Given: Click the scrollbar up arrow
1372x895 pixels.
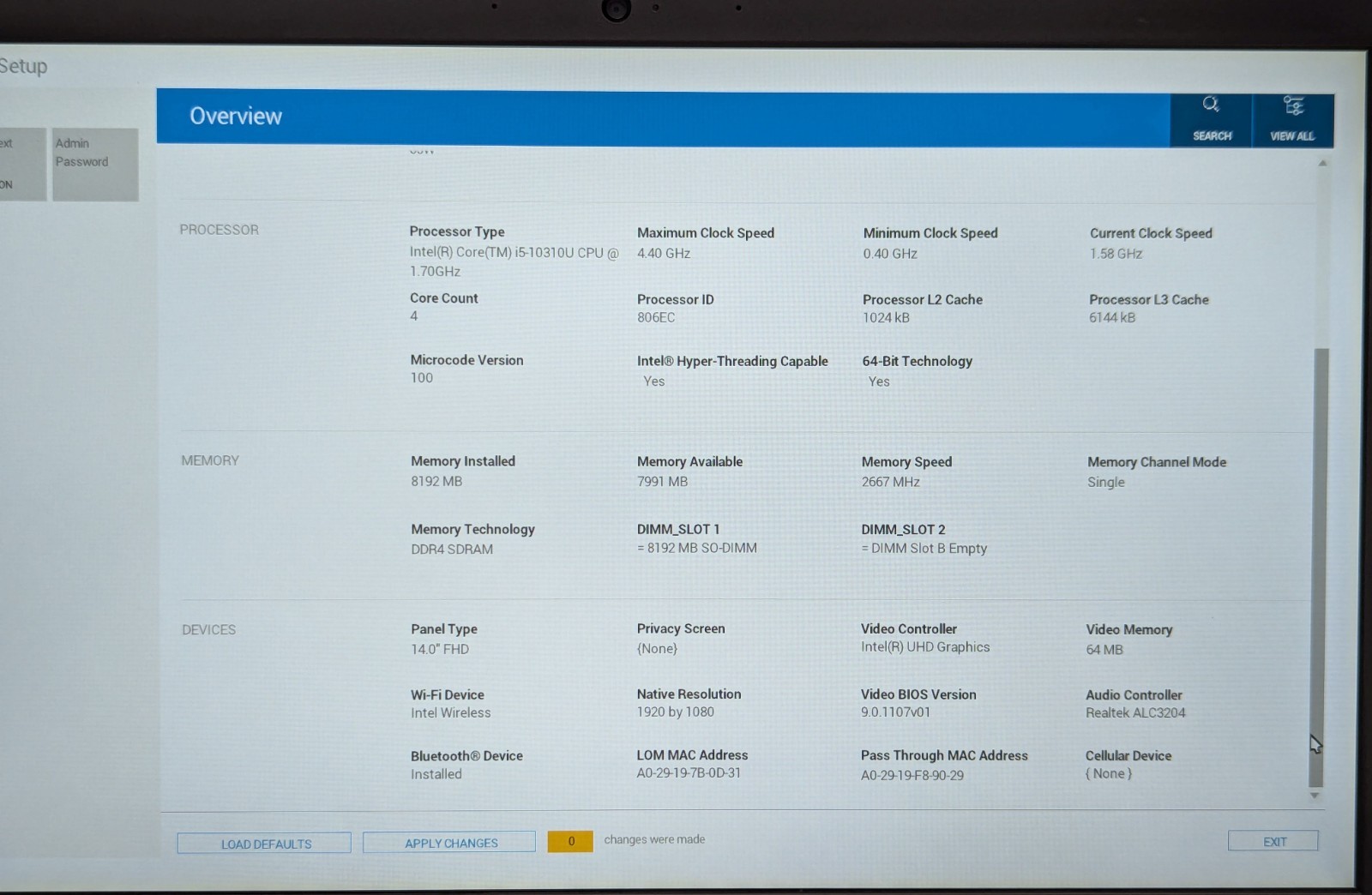Looking at the screenshot, I should coord(1322,162).
